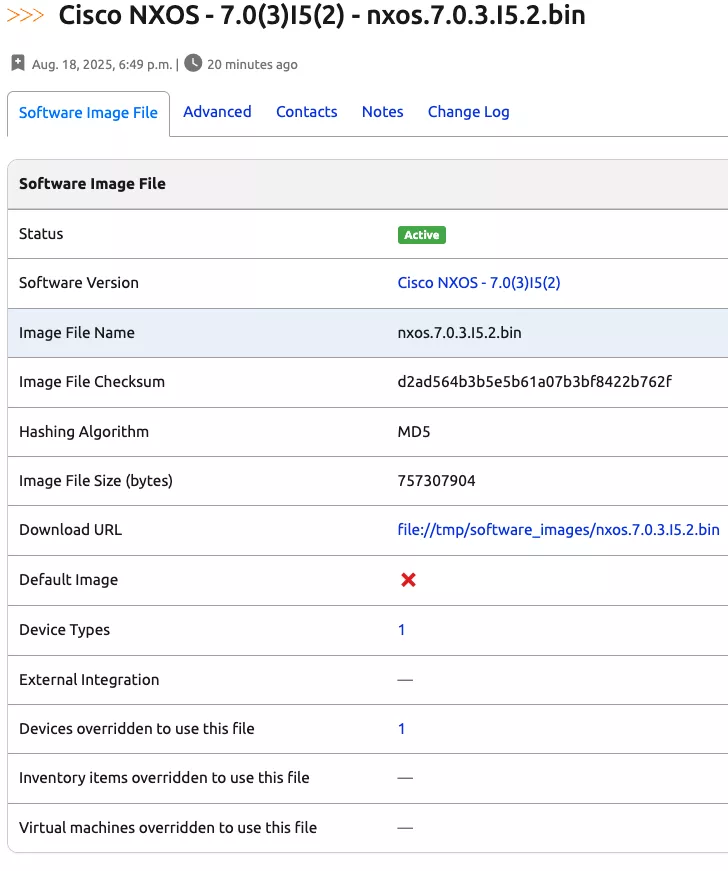Click the Image File Checksum hash value

click(534, 382)
